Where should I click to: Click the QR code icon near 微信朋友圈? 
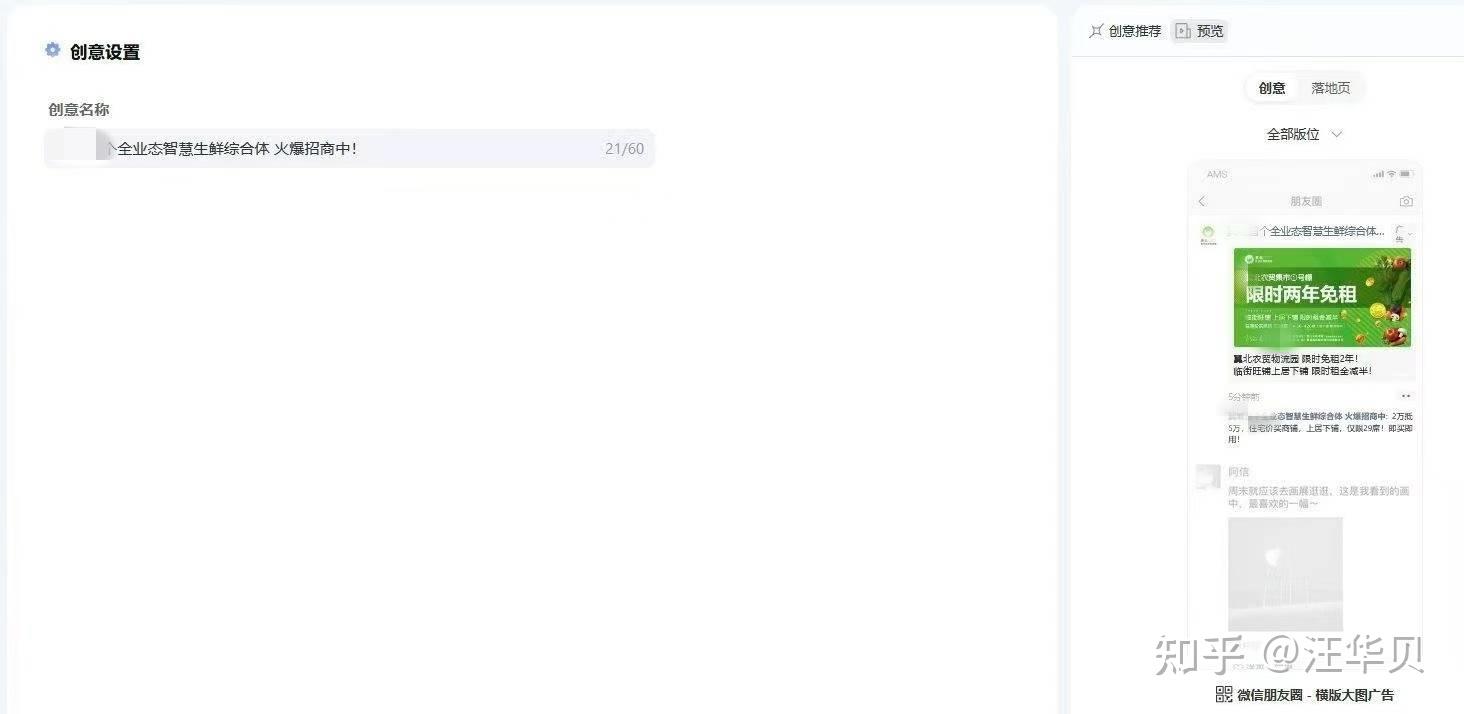[x=1224, y=694]
